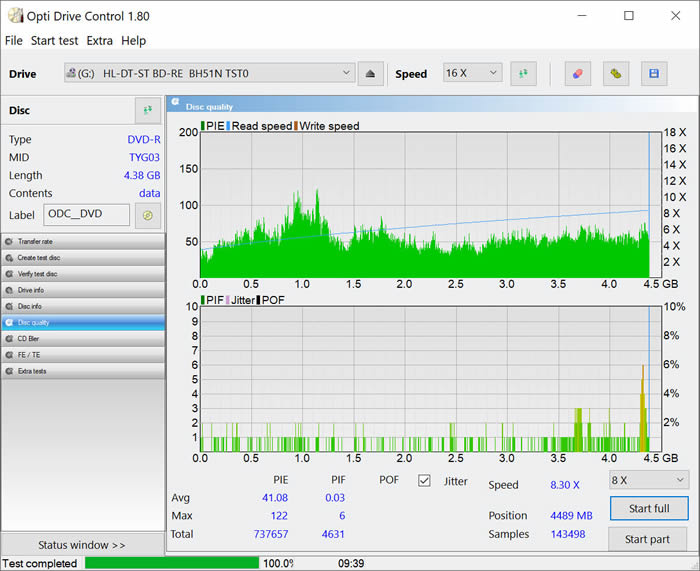Refresh disc info in Disc panel

tap(148, 110)
